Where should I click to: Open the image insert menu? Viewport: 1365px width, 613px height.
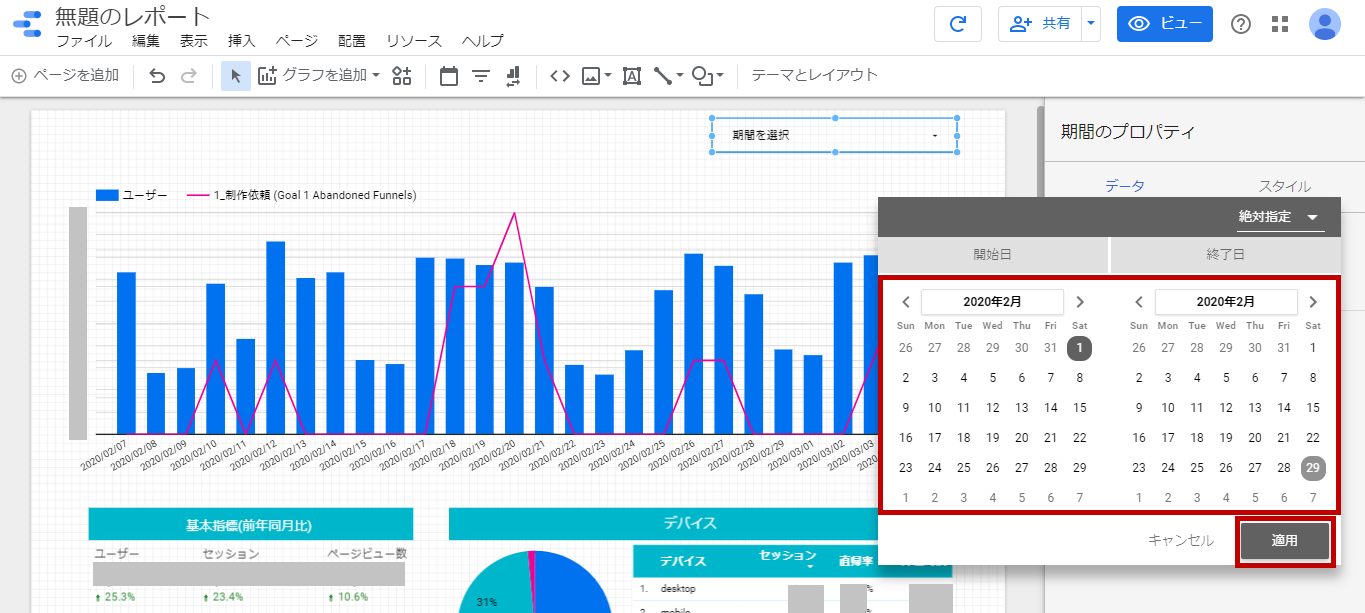596,75
